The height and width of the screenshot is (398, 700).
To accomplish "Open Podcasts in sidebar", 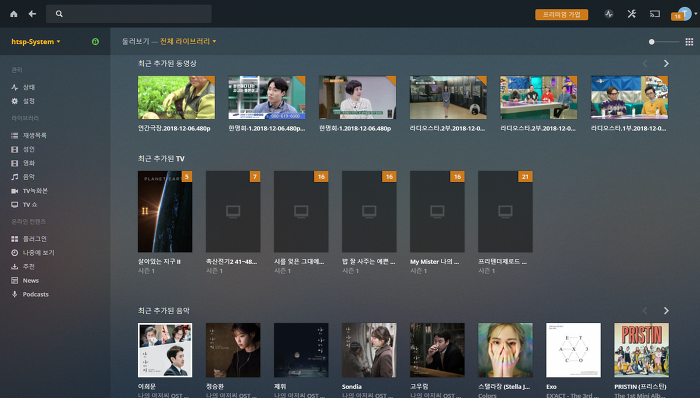I will [36, 294].
